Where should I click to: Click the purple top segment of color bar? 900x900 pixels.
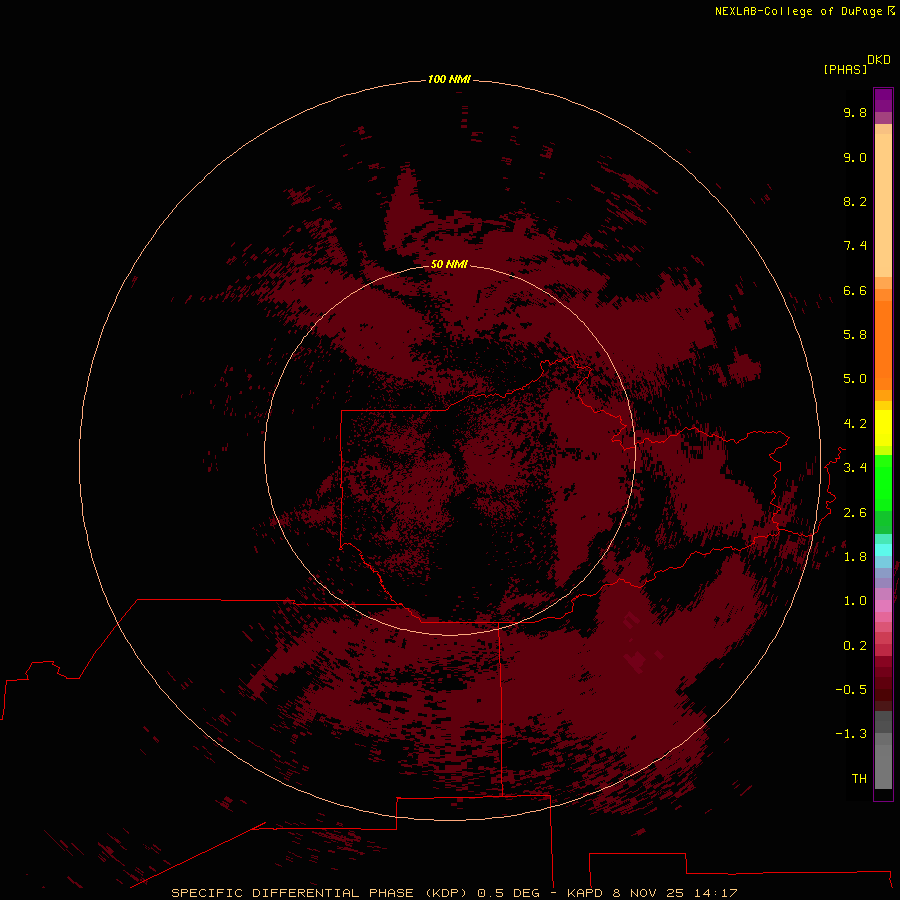coord(883,100)
